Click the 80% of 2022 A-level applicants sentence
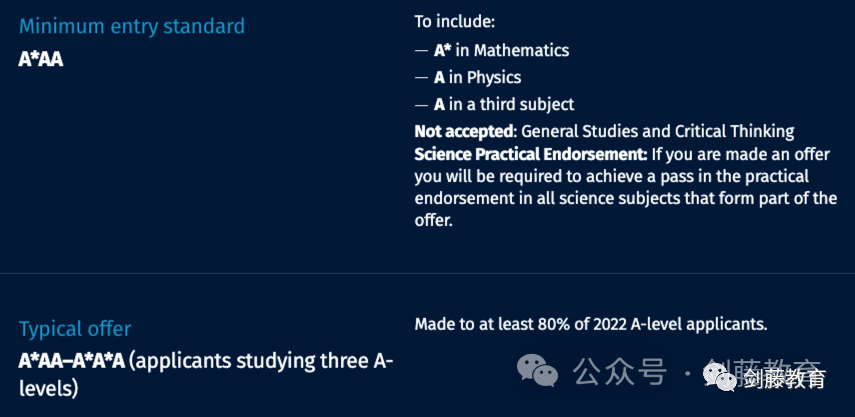Screen dimensions: 855x417 591,324
